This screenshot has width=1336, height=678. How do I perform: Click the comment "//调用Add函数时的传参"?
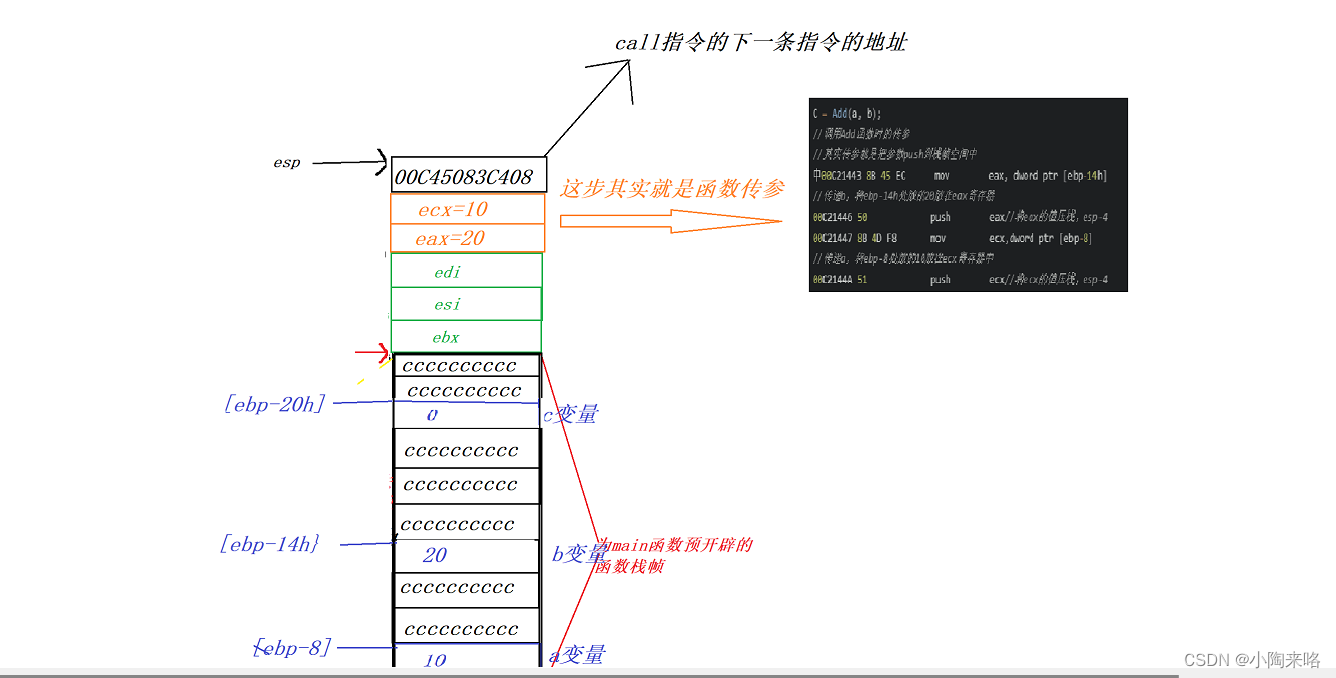860,134
